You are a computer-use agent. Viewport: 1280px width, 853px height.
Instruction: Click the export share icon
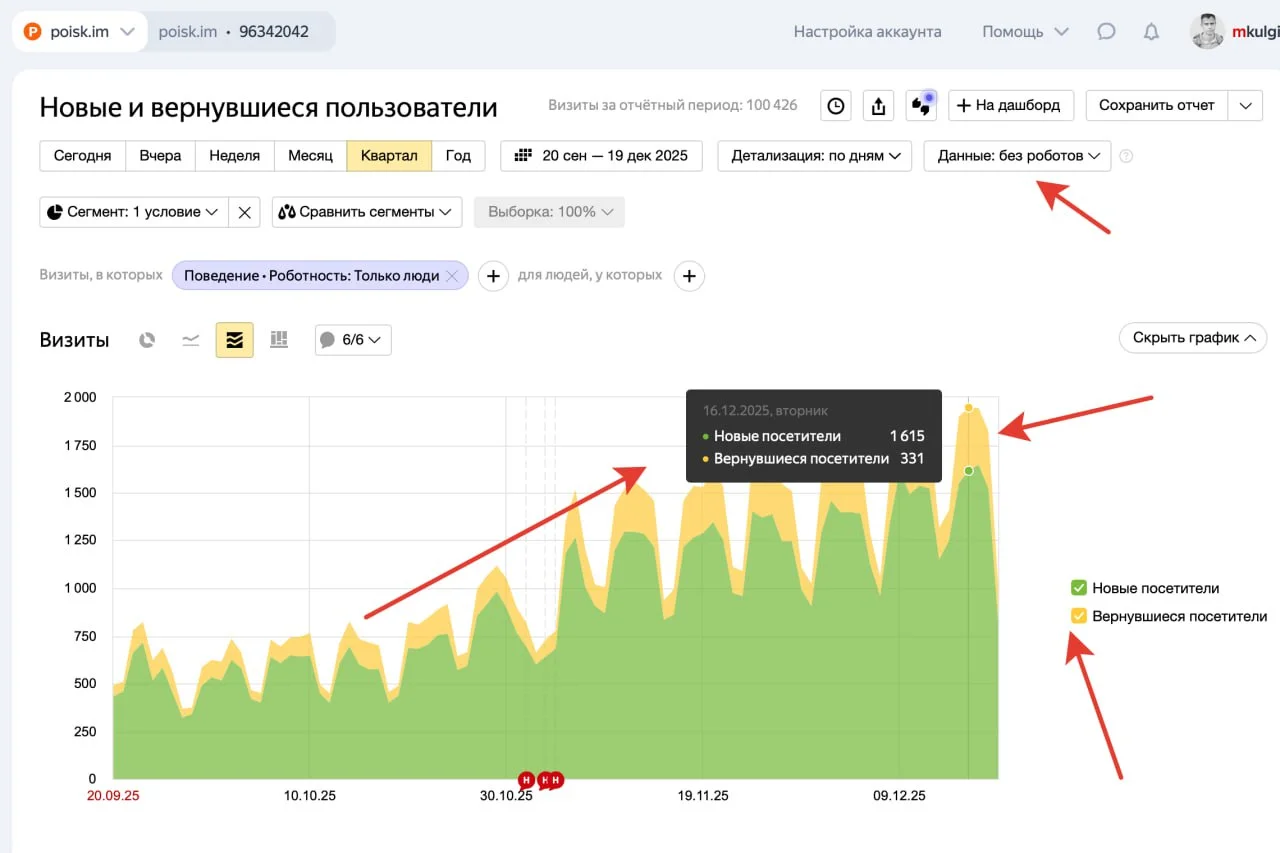pos(878,105)
